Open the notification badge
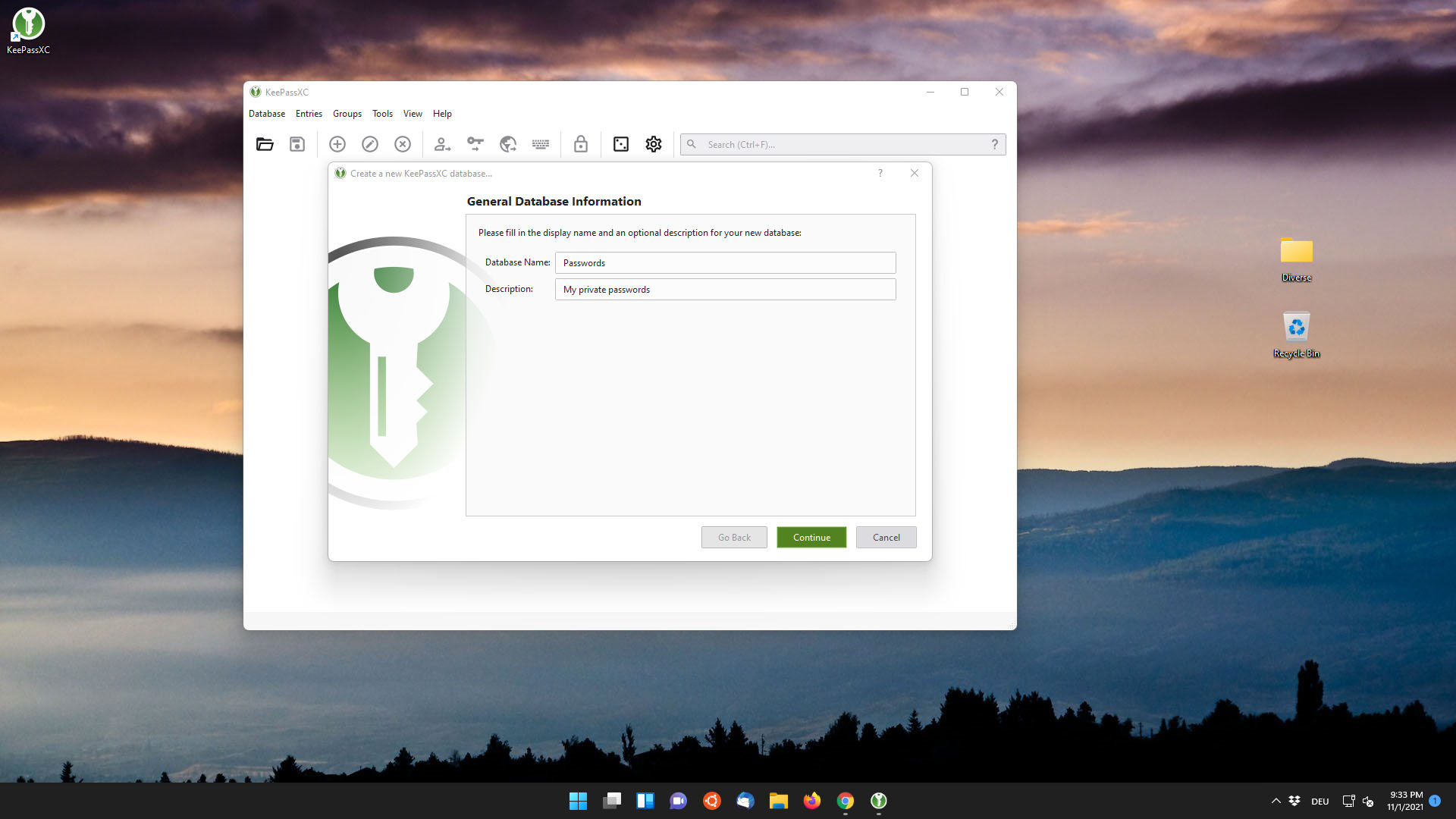This screenshot has height=819, width=1456. [1435, 801]
